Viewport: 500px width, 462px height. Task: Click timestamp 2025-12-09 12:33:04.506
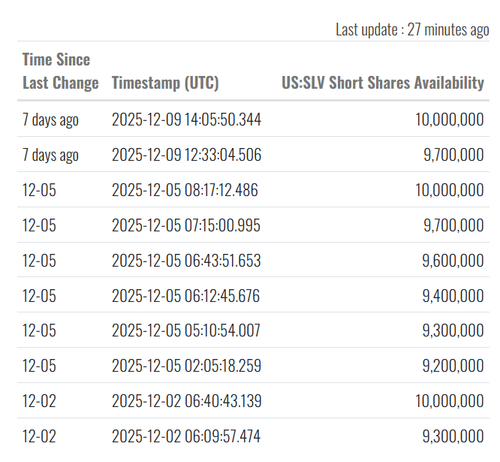[x=186, y=155]
